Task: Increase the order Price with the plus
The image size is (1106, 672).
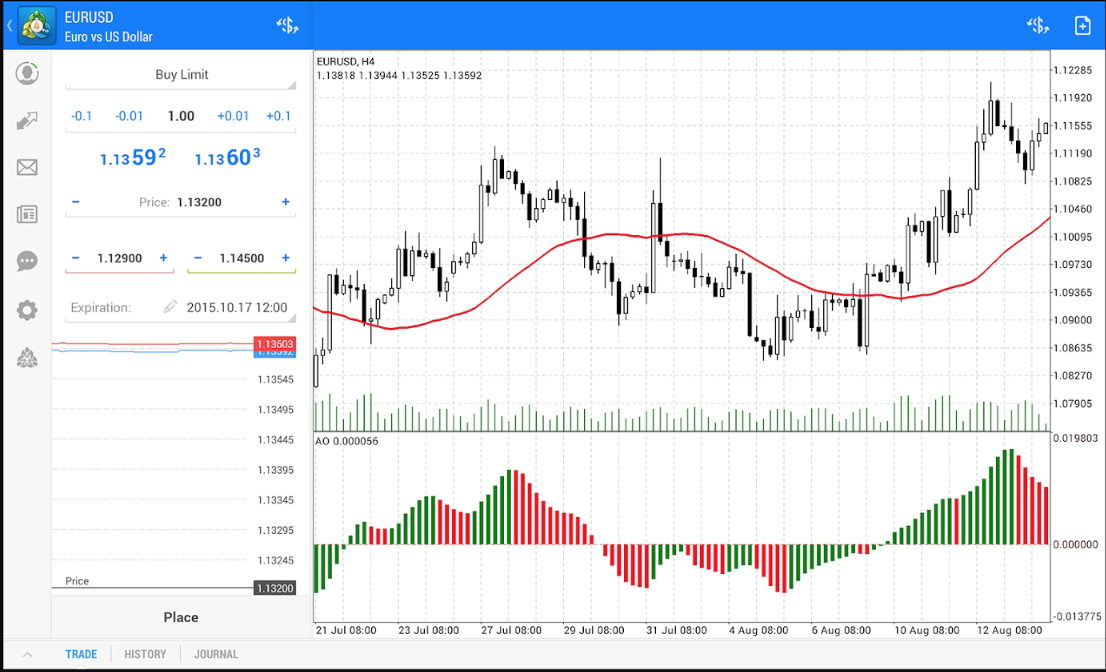Action: coord(286,202)
